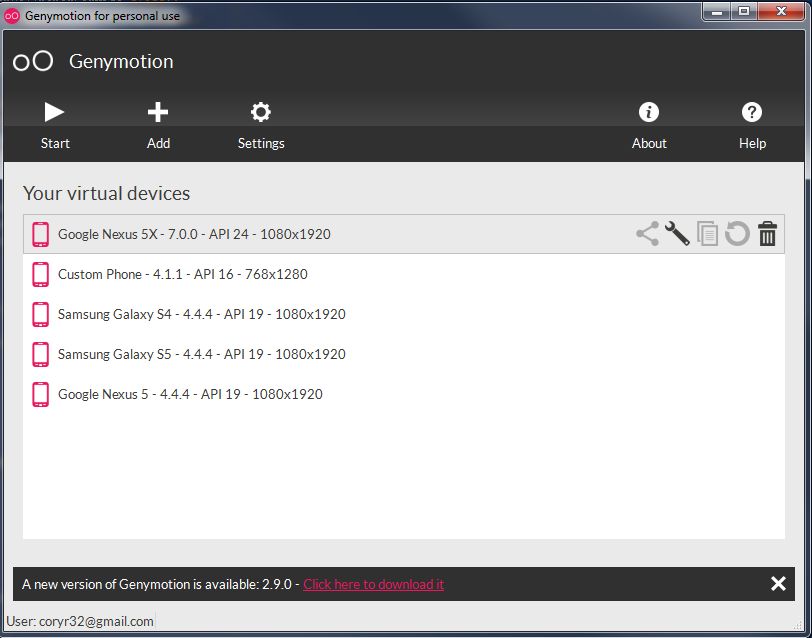Open wrench settings for Nexus 5X
This screenshot has width=812, height=638.
[x=677, y=234]
